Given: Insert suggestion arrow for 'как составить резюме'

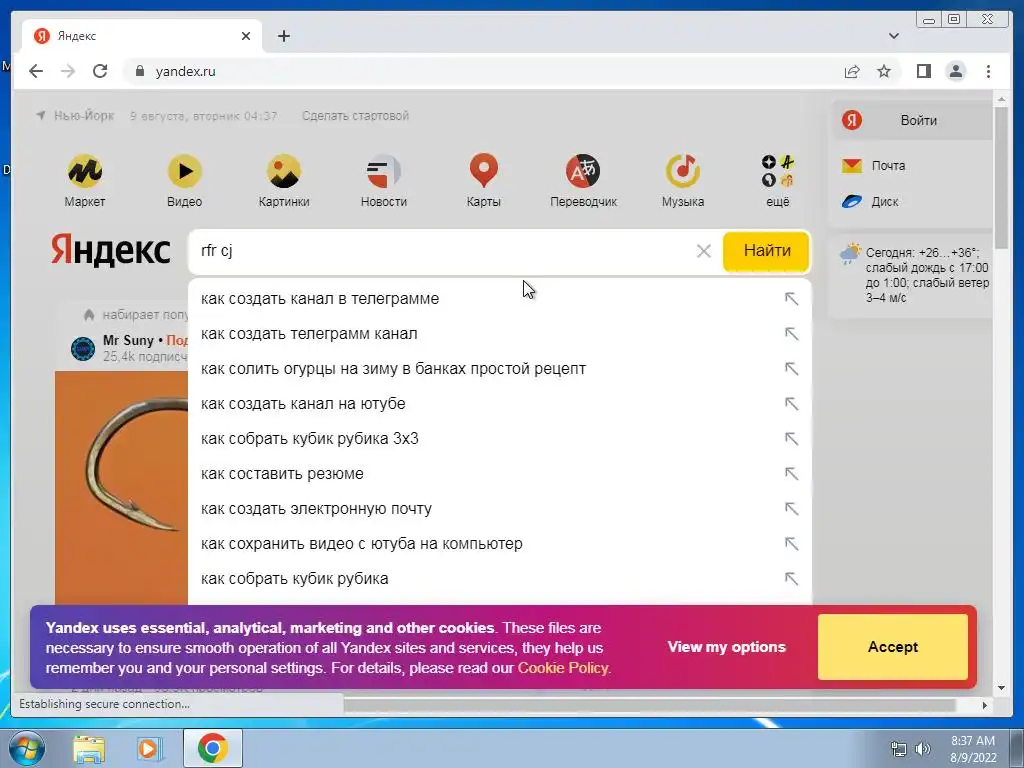Looking at the screenshot, I should click(792, 473).
